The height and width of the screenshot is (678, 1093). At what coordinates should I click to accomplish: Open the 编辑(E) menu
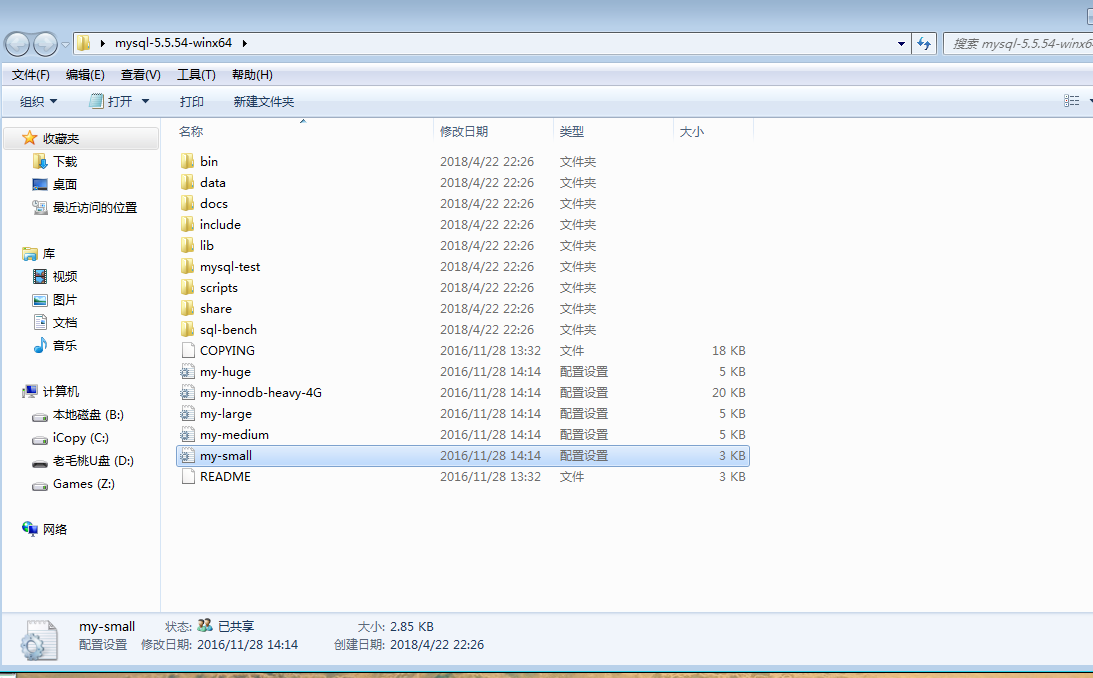pyautogui.click(x=85, y=75)
